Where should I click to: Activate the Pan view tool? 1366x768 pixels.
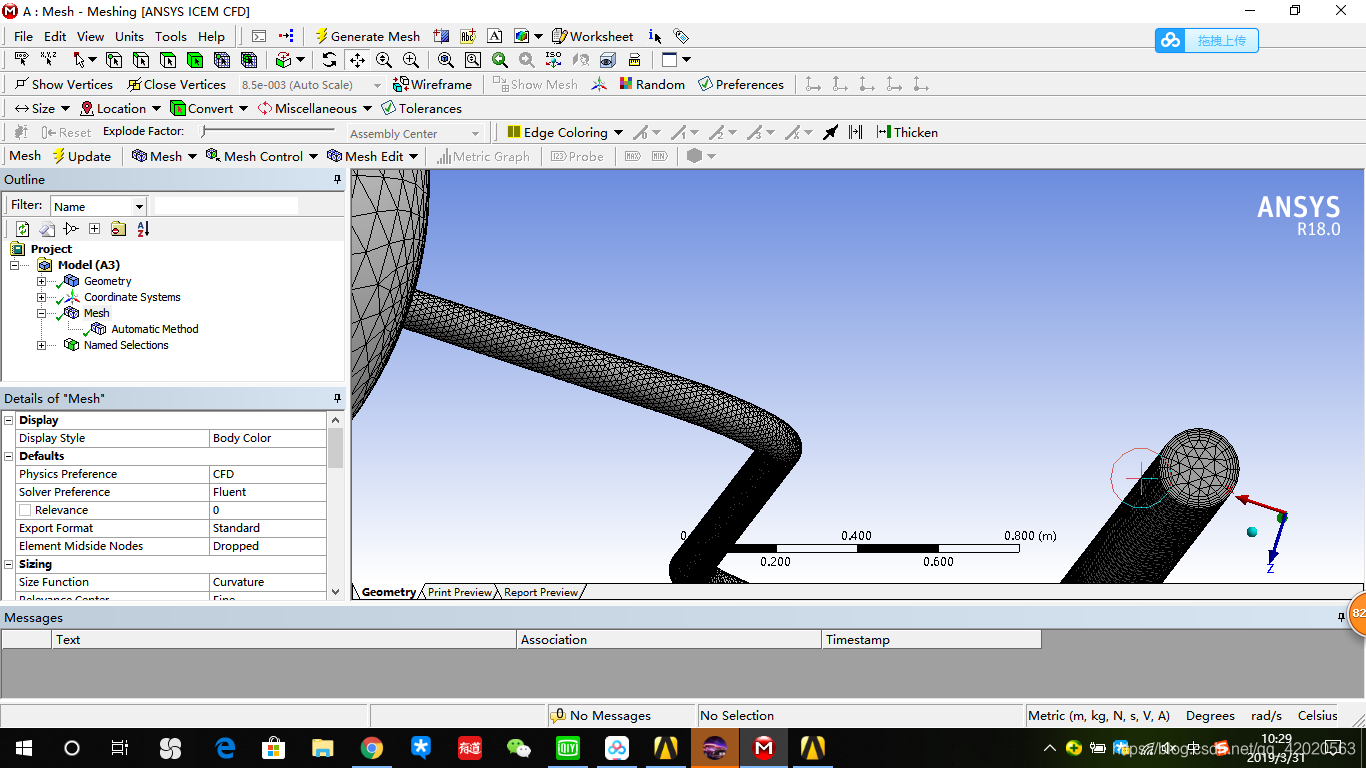(x=357, y=60)
